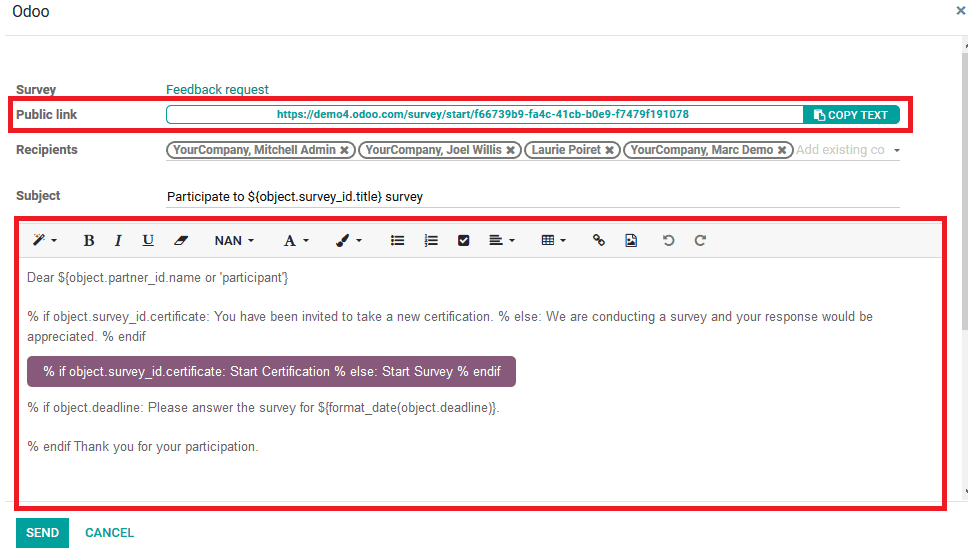Image resolution: width=973 pixels, height=559 pixels.
Task: Toggle underline formatting
Action: click(148, 241)
